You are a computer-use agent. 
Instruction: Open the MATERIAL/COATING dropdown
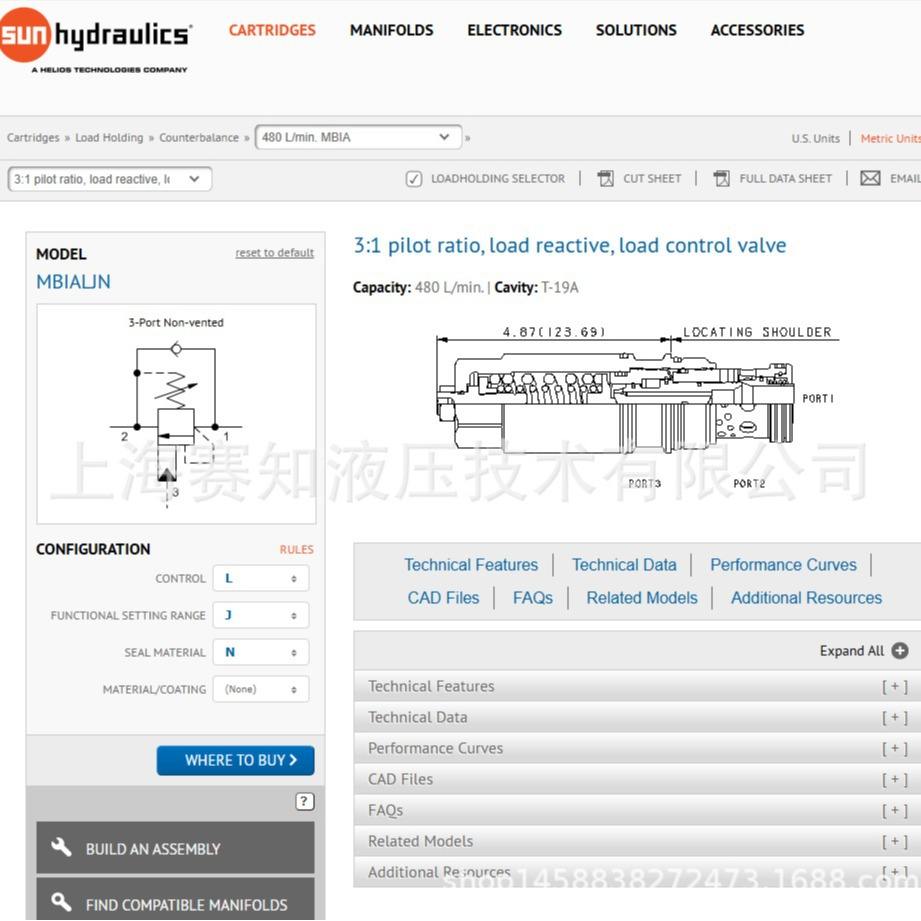[261, 690]
